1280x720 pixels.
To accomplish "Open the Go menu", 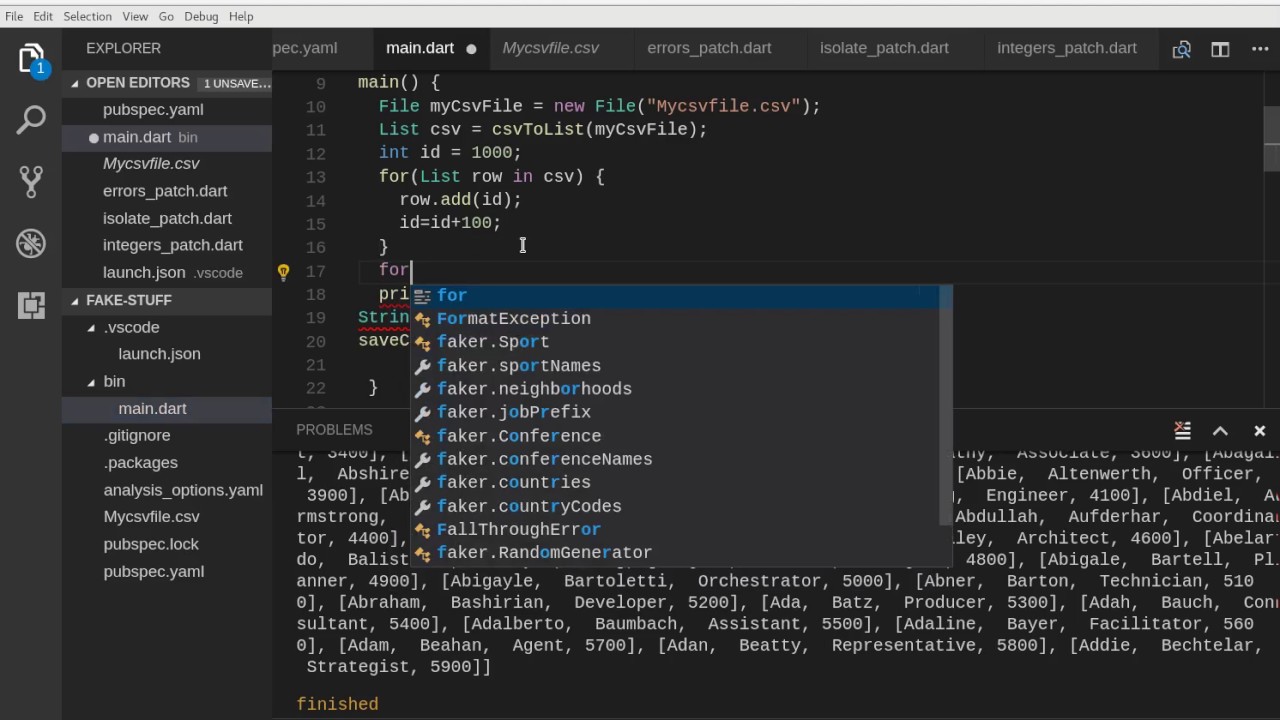I will coord(166,16).
